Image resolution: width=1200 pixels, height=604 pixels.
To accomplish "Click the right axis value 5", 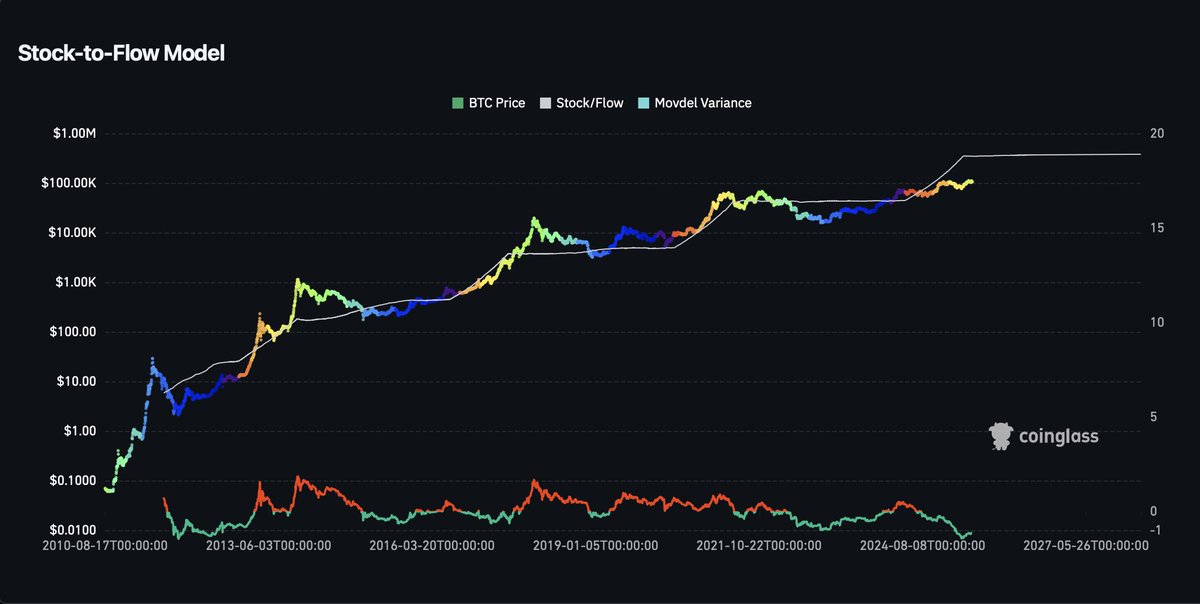I will coord(1153,417).
